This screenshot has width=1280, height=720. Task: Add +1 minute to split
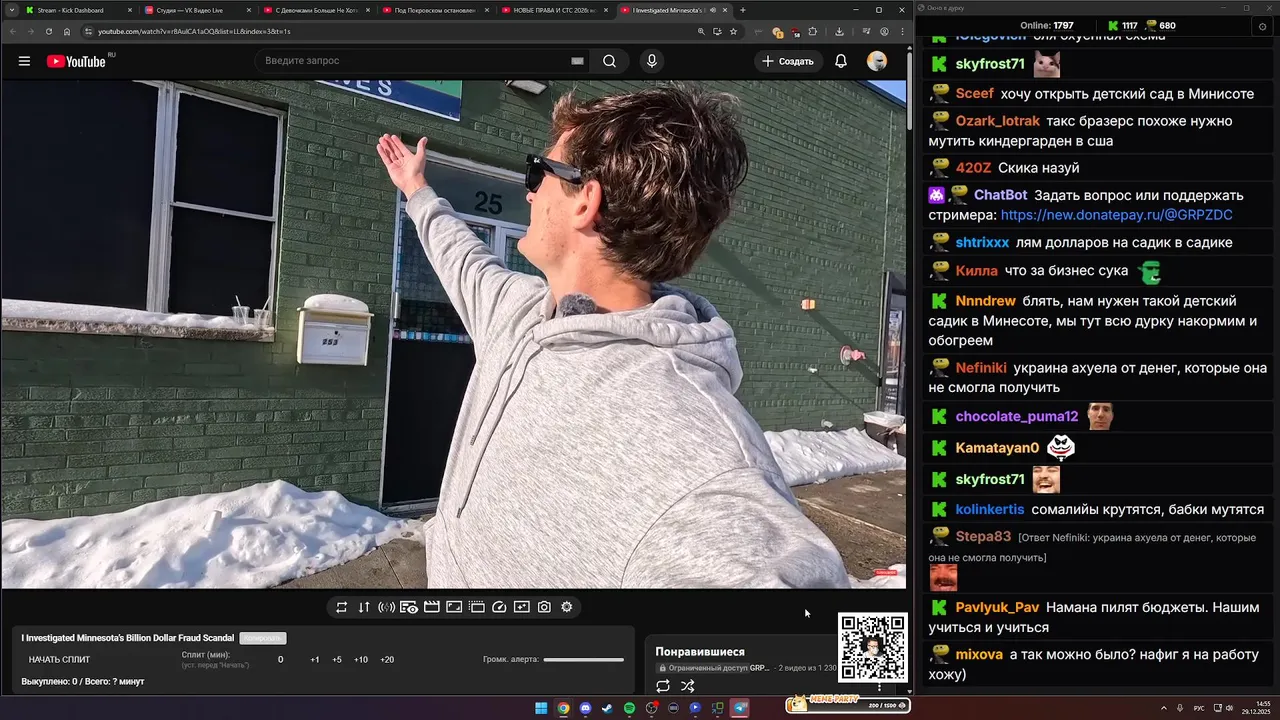[x=315, y=659]
